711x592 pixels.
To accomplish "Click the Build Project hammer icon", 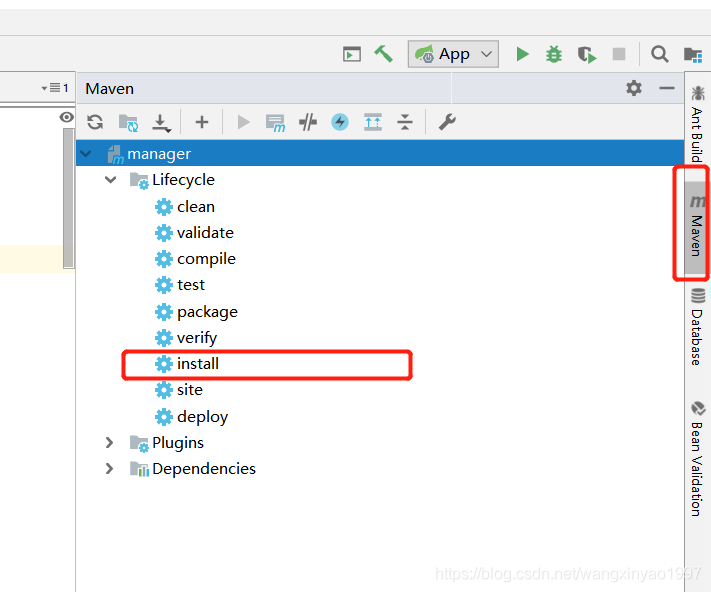I will coord(384,54).
